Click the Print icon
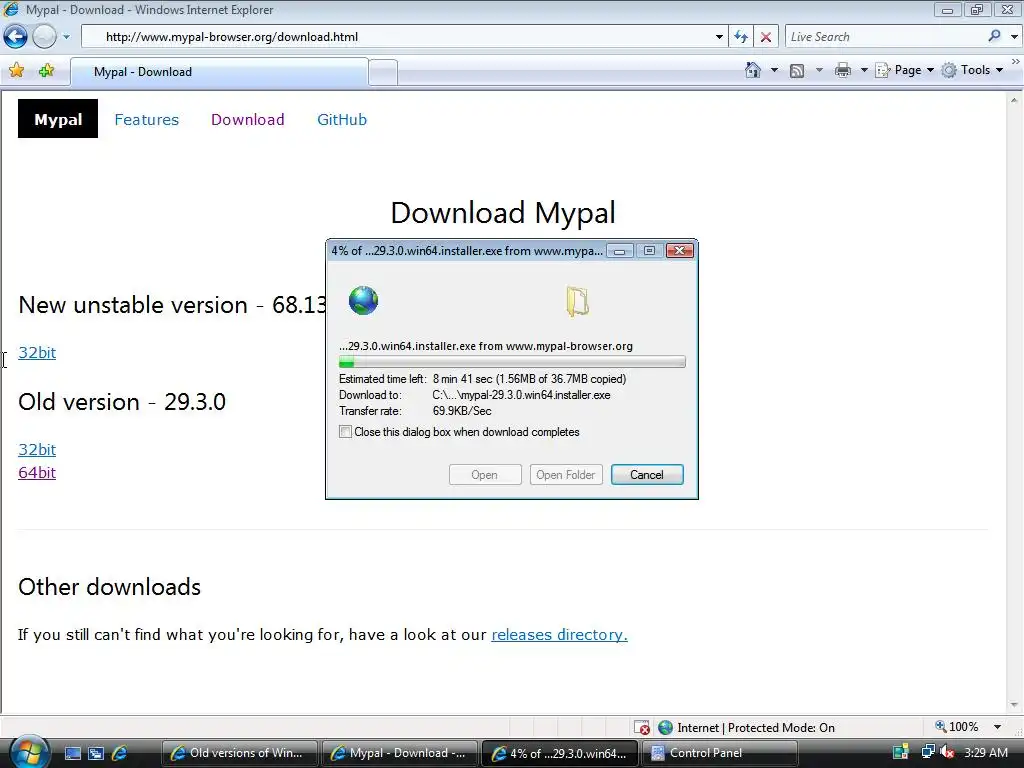This screenshot has height=768, width=1024. tap(843, 70)
